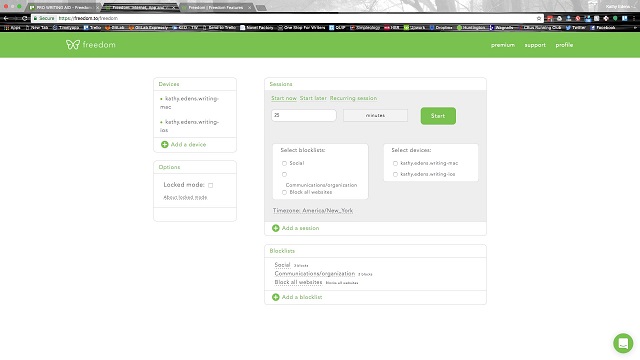Click the green shield extension icon

615,18
